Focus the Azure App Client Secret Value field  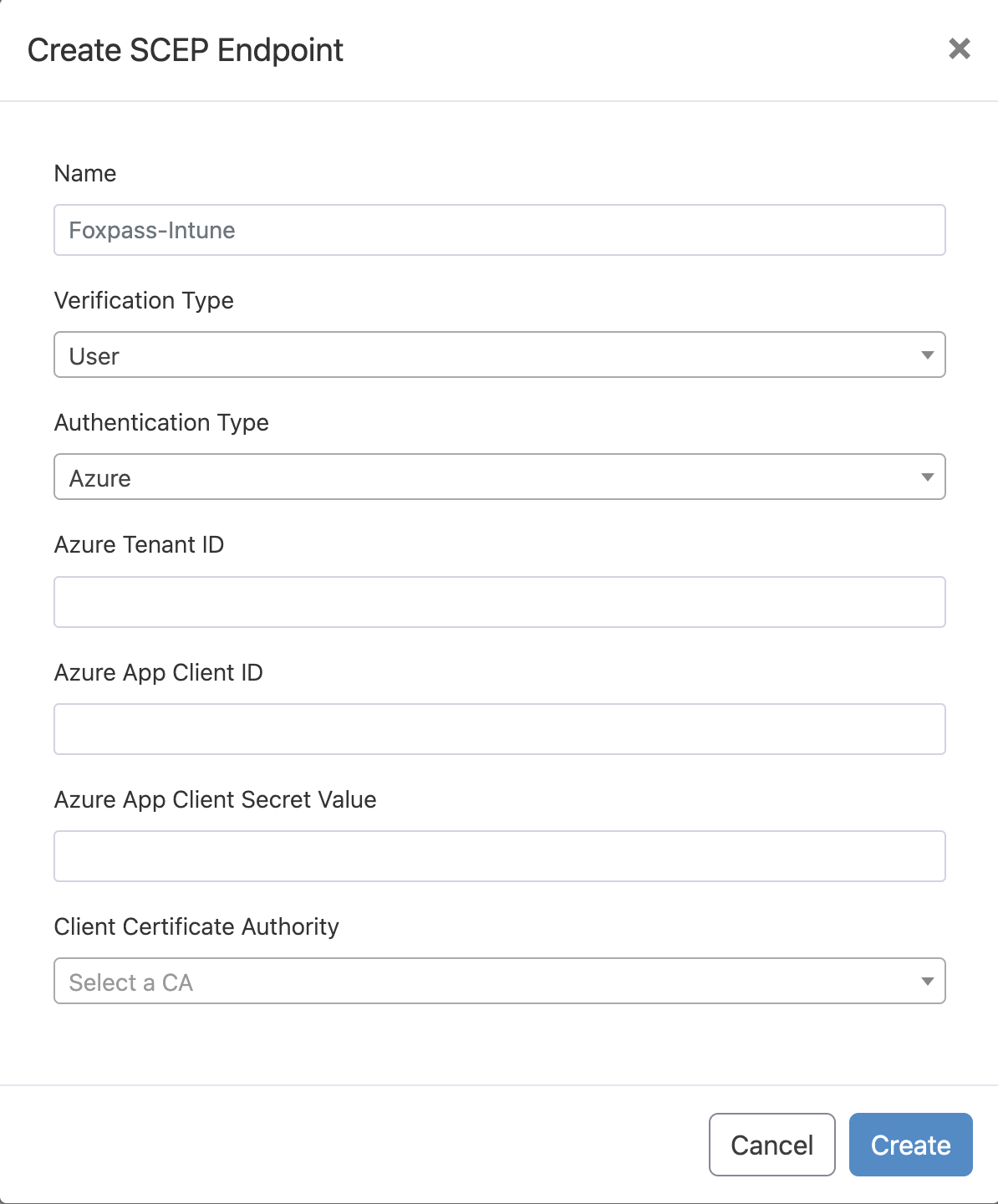[x=500, y=856]
